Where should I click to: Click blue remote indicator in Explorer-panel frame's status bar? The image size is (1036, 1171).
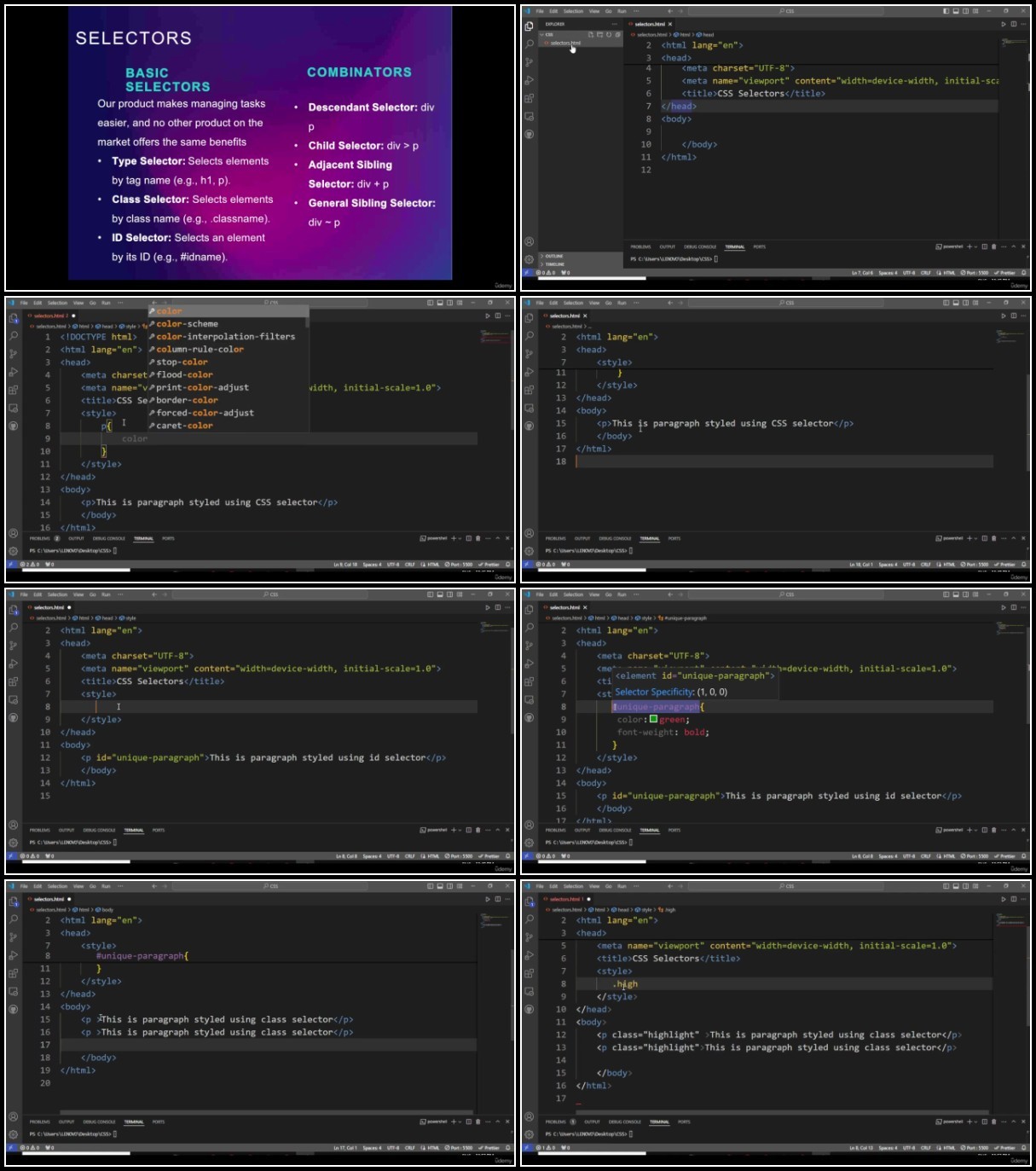coord(528,273)
